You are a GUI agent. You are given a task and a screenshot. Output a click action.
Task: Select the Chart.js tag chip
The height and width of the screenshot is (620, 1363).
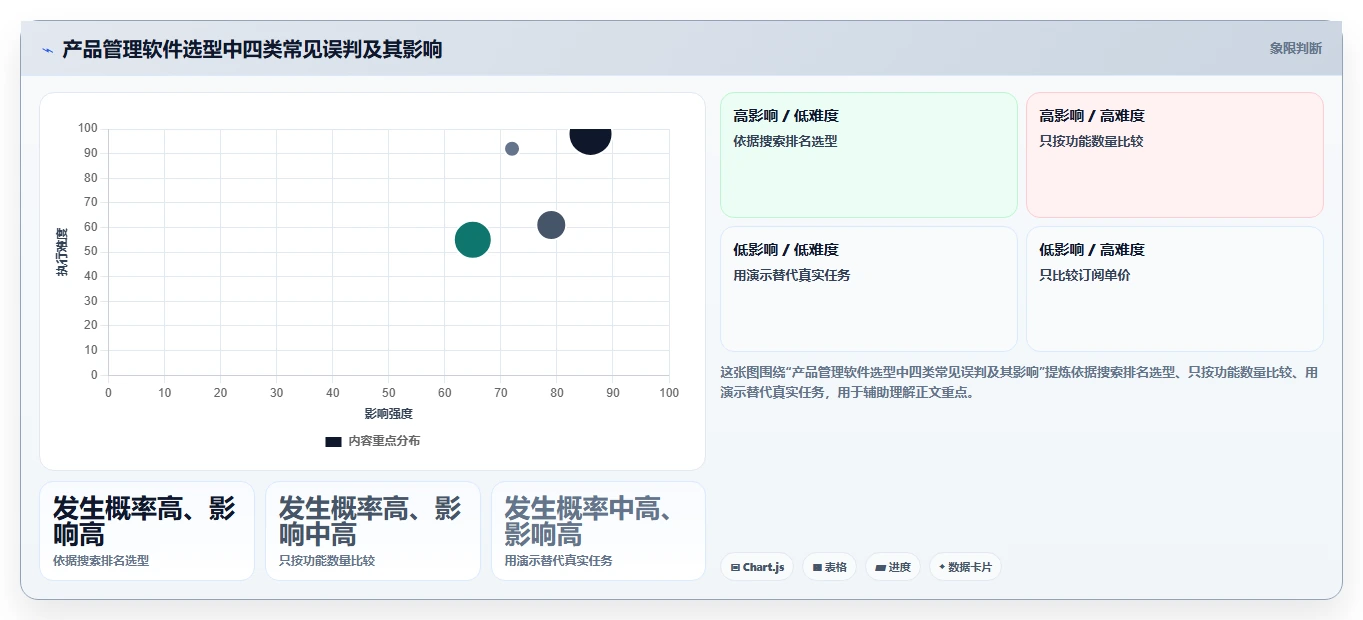tap(757, 567)
